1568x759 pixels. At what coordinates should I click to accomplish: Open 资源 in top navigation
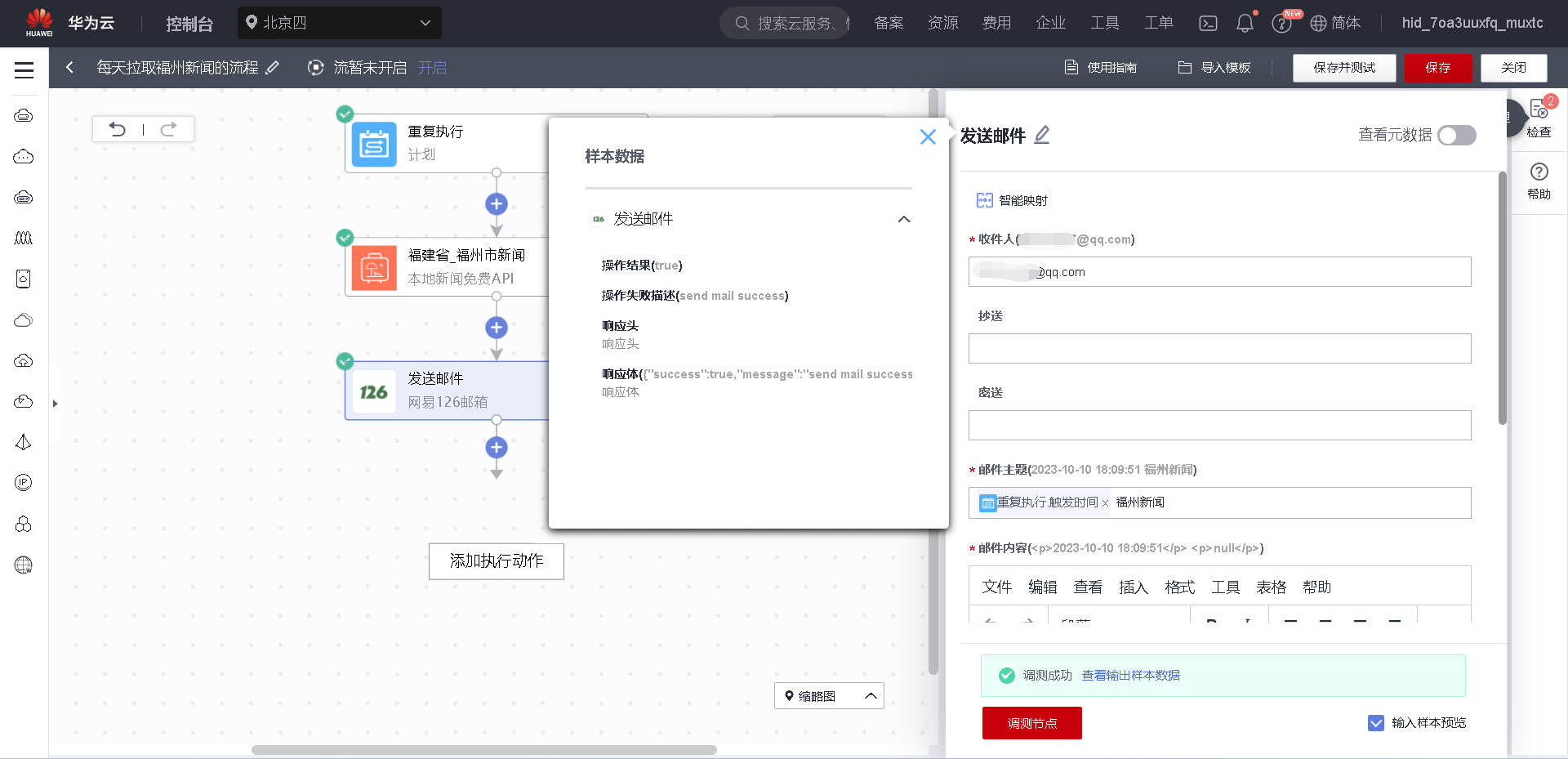pos(942,23)
